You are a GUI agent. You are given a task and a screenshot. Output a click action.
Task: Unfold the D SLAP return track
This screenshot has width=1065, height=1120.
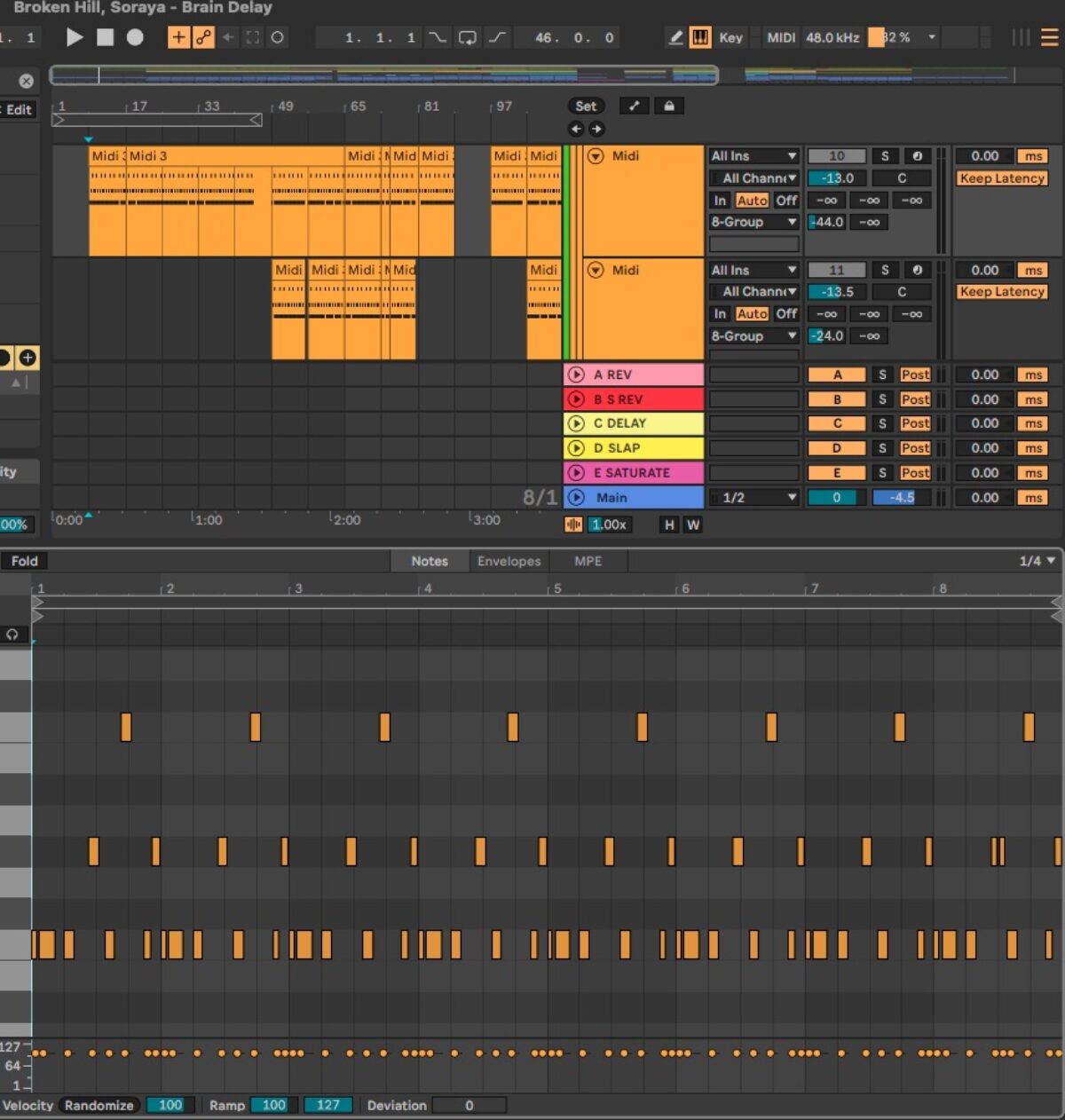pos(576,448)
